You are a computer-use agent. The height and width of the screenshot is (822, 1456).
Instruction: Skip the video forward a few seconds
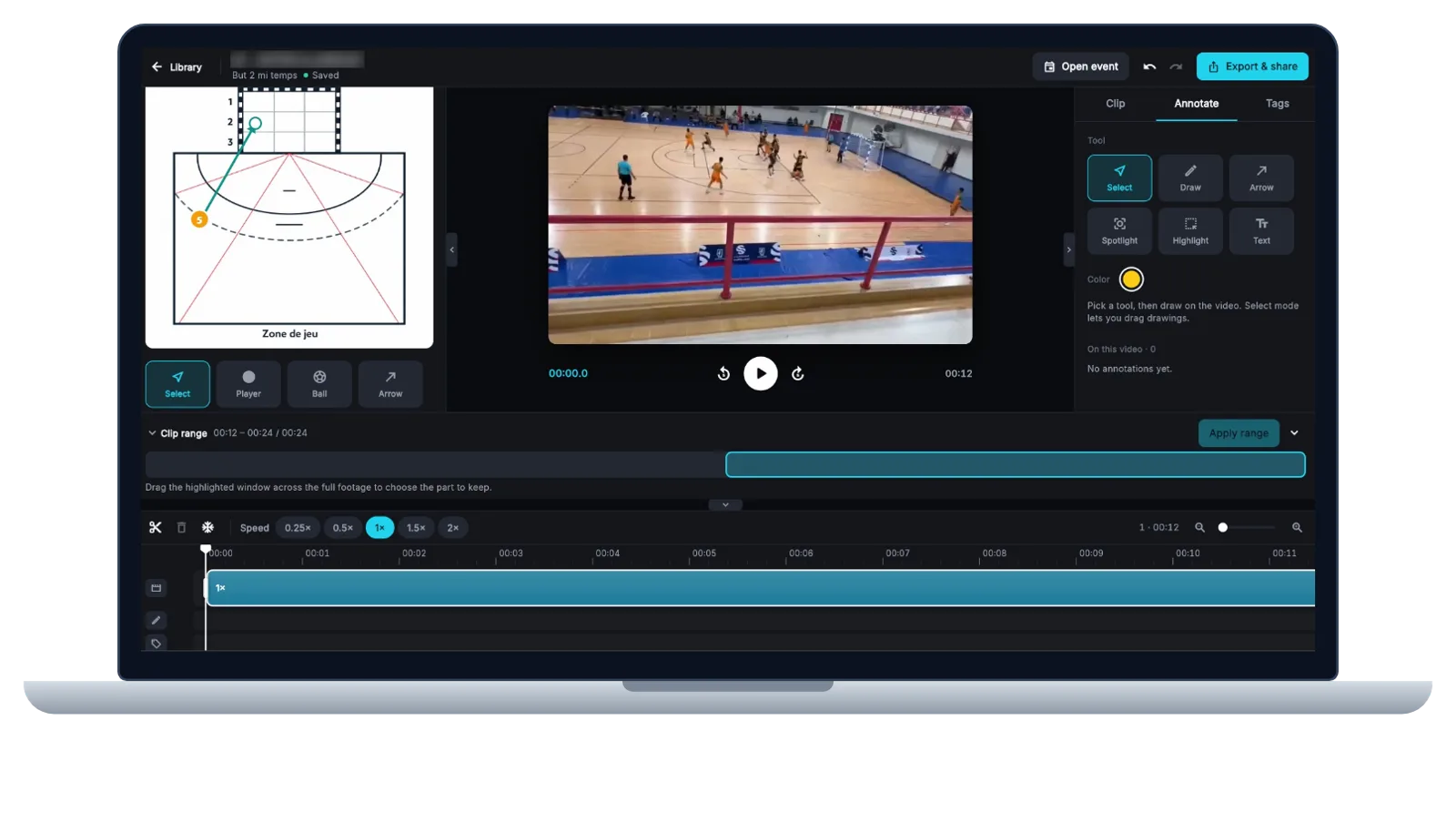798,373
